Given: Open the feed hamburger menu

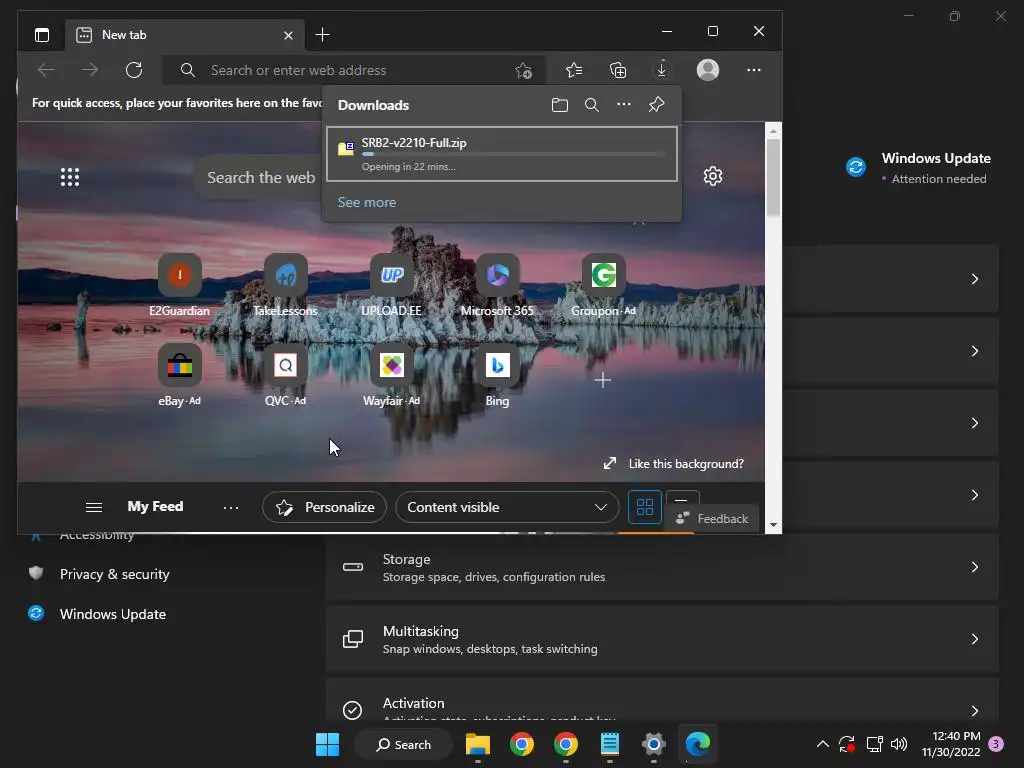Looking at the screenshot, I should 94,507.
